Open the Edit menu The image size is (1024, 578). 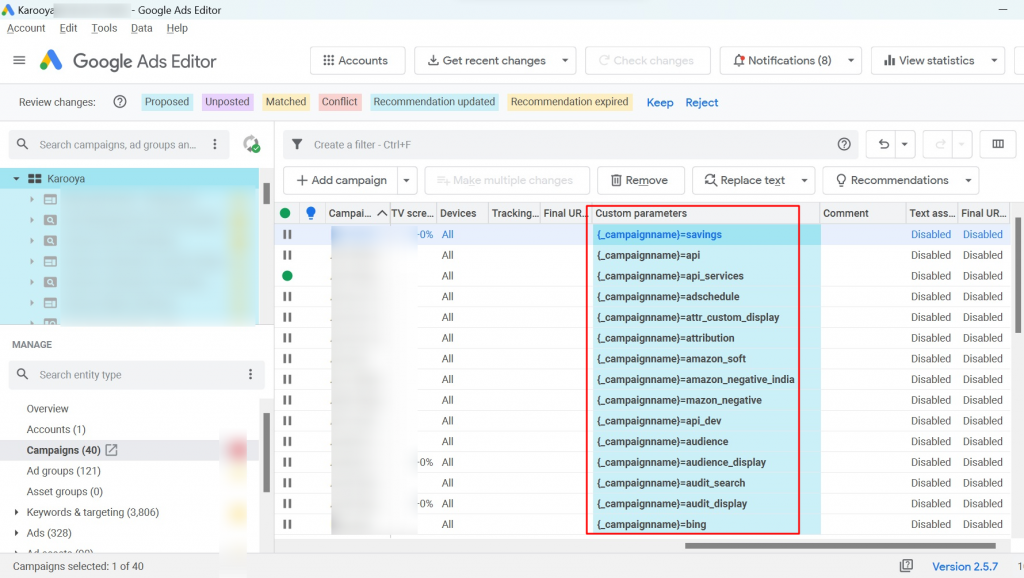coord(68,28)
